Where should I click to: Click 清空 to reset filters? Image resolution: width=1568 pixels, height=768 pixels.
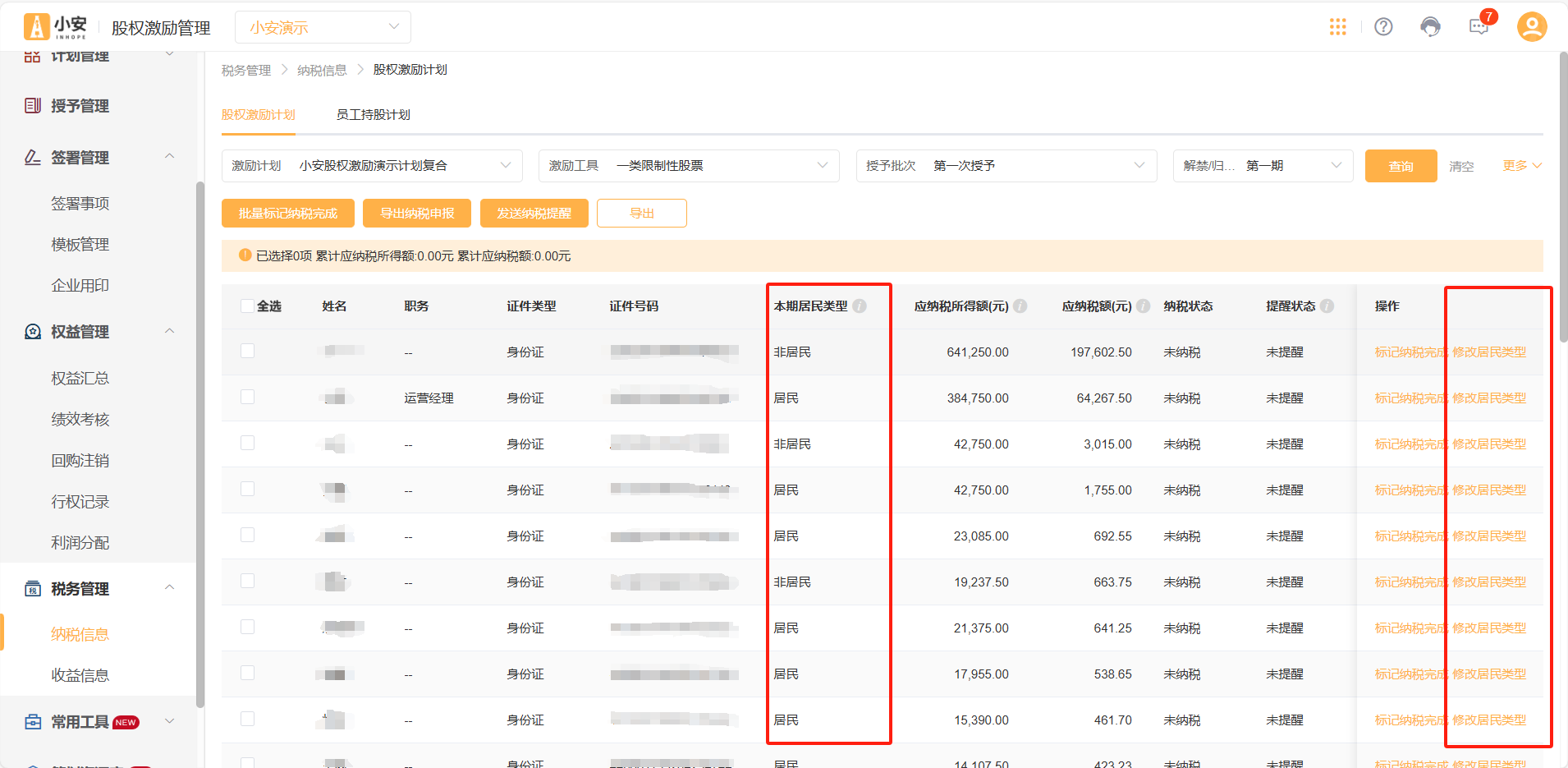[1461, 167]
